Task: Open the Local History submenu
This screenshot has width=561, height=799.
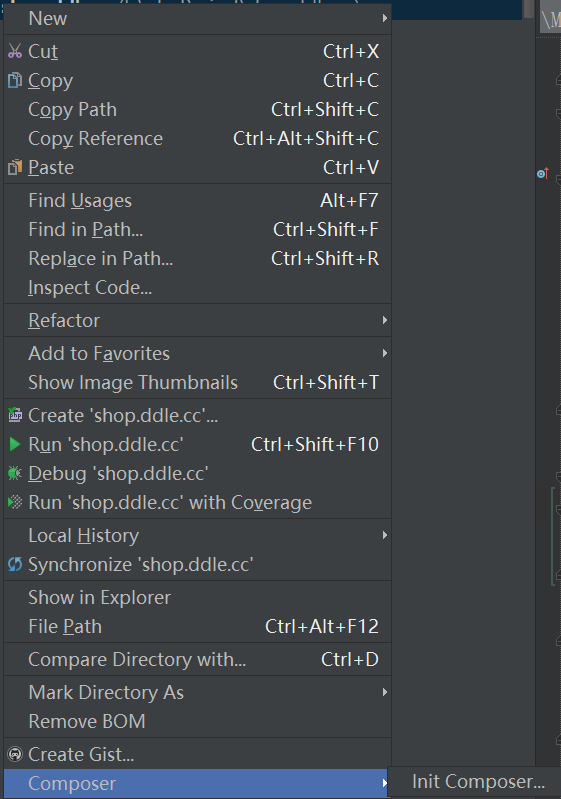Action: pos(198,535)
